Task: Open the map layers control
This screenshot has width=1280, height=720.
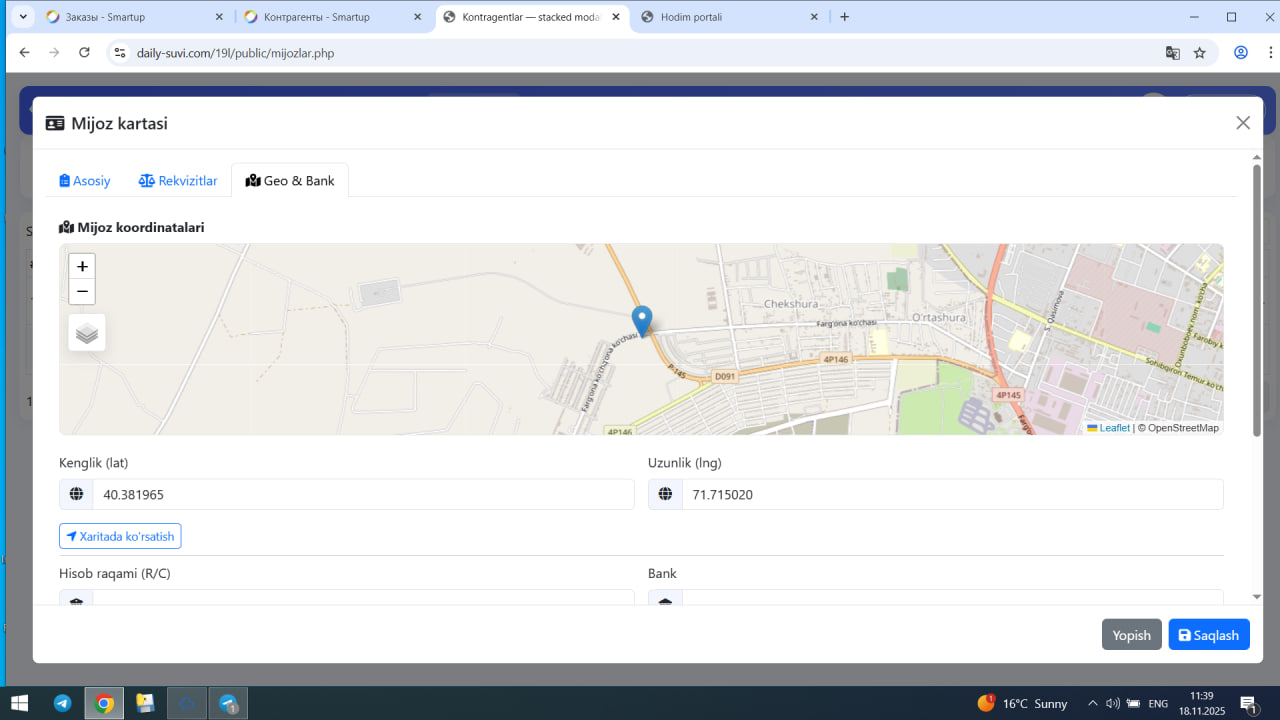Action: (87, 333)
